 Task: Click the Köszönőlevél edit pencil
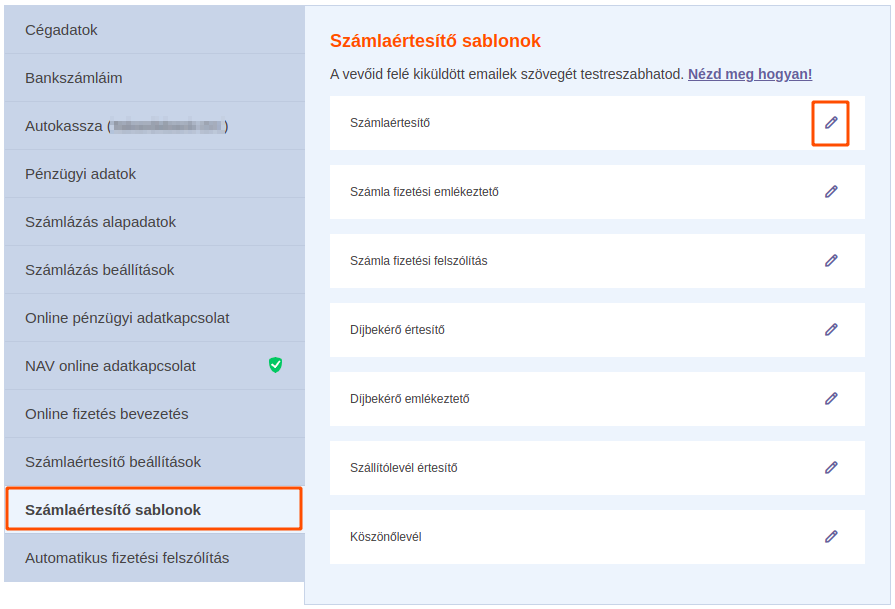[831, 537]
